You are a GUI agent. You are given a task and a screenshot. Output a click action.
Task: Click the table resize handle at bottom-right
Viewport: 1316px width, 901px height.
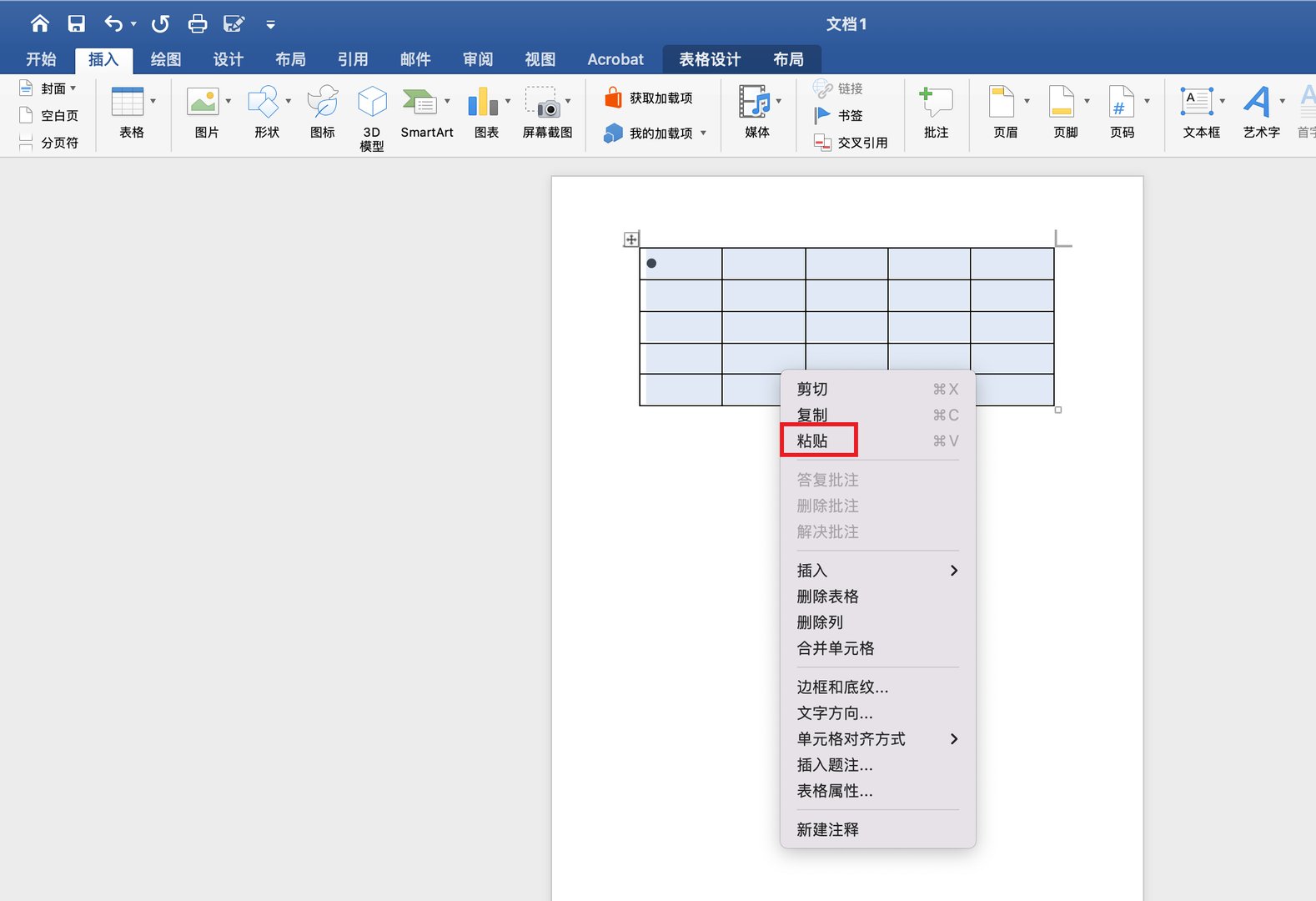pyautogui.click(x=1058, y=410)
